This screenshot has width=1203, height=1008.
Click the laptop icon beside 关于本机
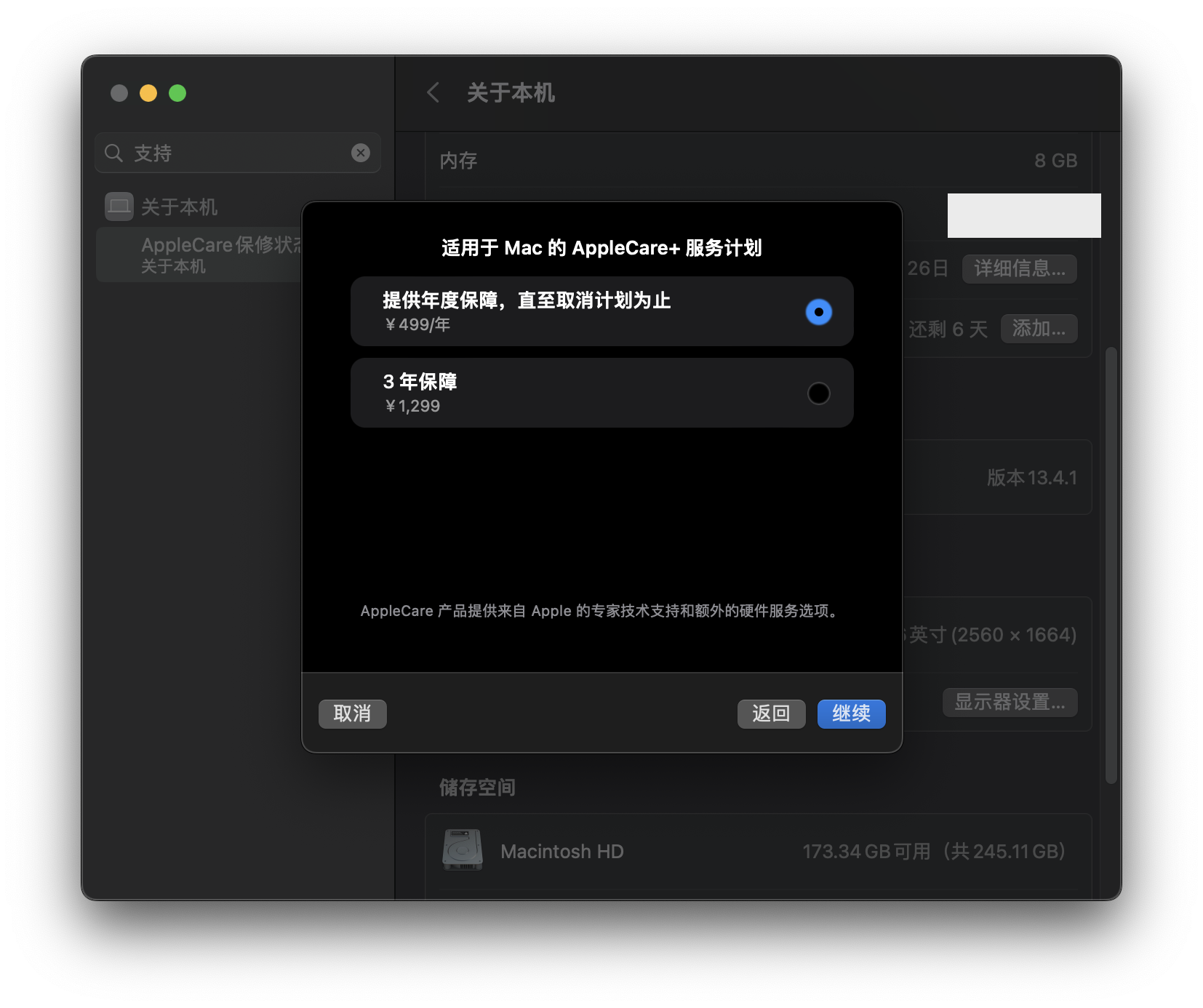pos(119,207)
